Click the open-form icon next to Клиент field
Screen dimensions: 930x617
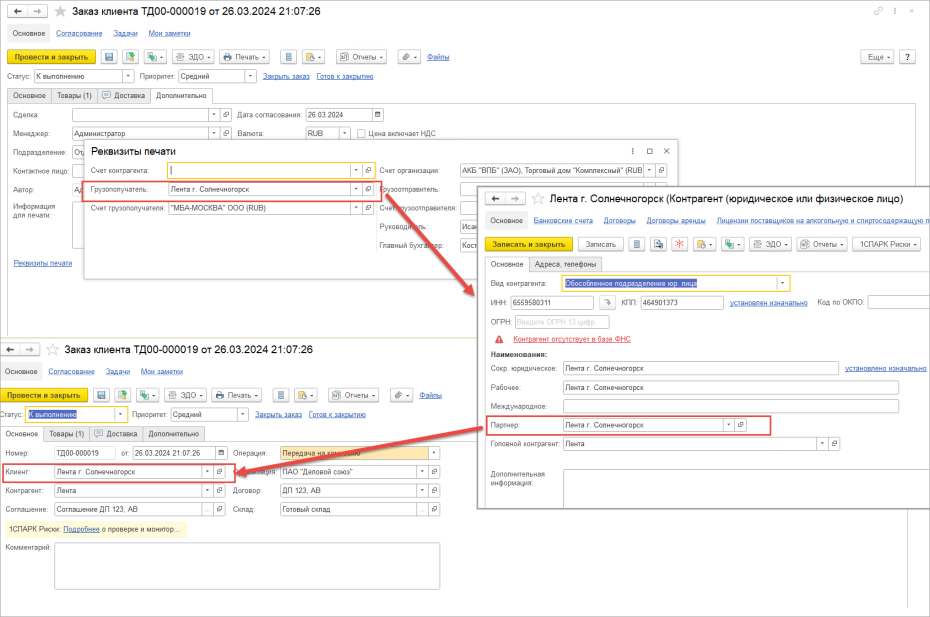219,472
